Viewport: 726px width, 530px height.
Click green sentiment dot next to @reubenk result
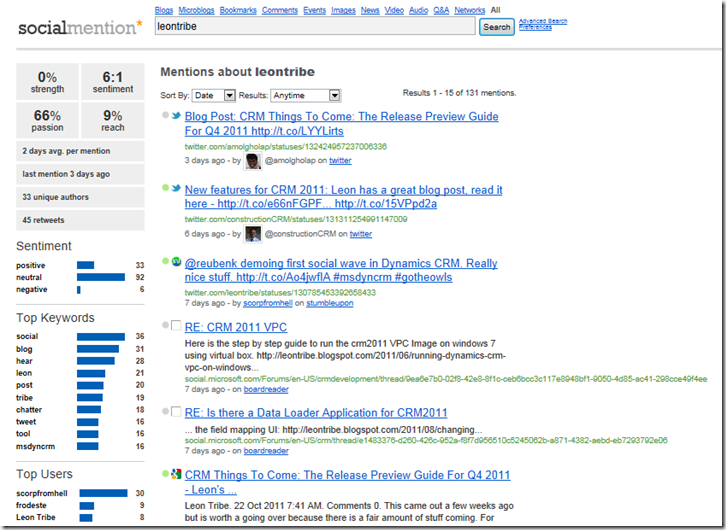point(165,262)
